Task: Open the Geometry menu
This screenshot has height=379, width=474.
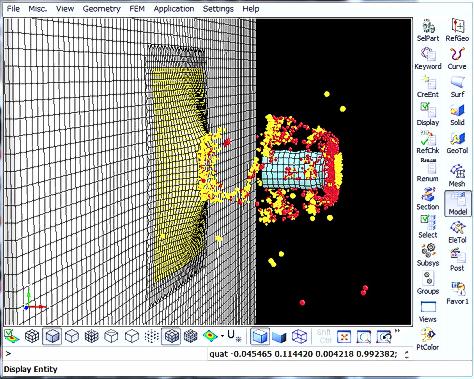Action: click(x=101, y=9)
